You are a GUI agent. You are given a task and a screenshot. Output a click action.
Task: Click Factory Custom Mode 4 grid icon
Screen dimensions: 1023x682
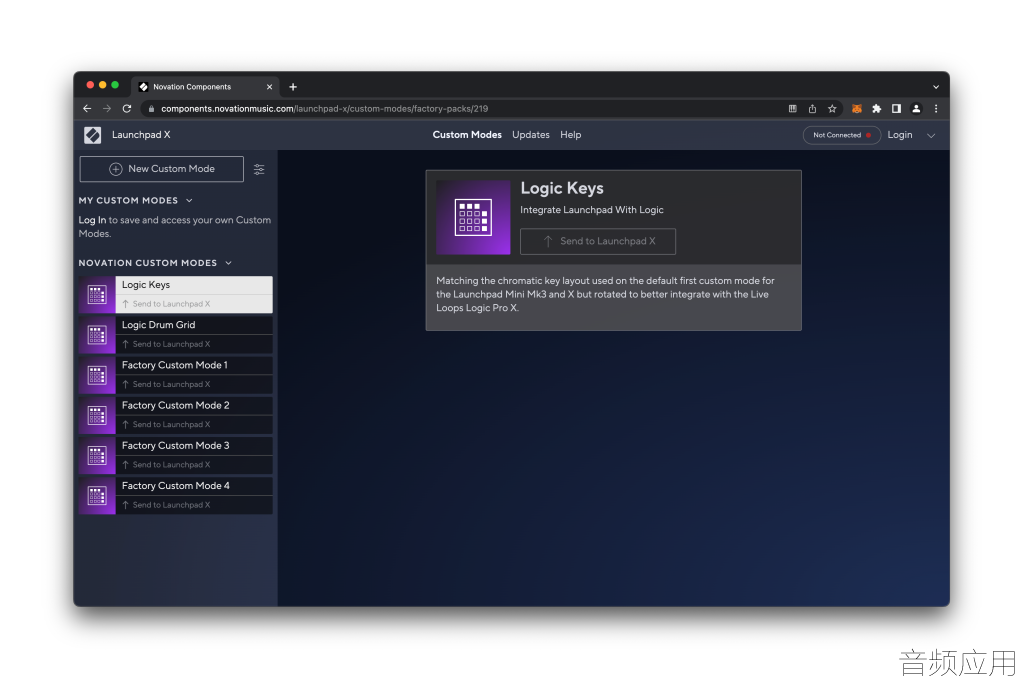(97, 496)
